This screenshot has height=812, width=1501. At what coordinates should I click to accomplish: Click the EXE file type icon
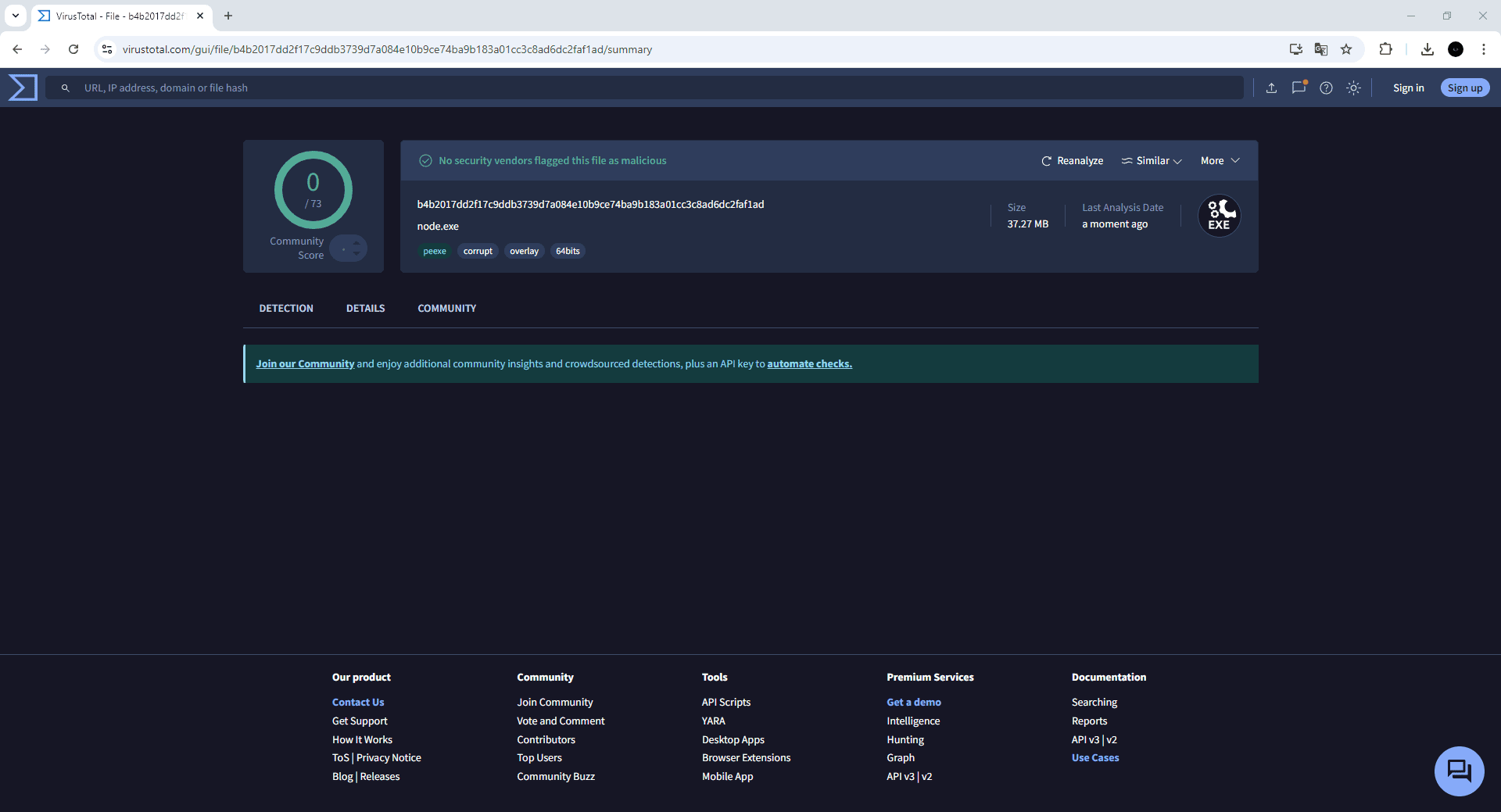click(x=1220, y=216)
